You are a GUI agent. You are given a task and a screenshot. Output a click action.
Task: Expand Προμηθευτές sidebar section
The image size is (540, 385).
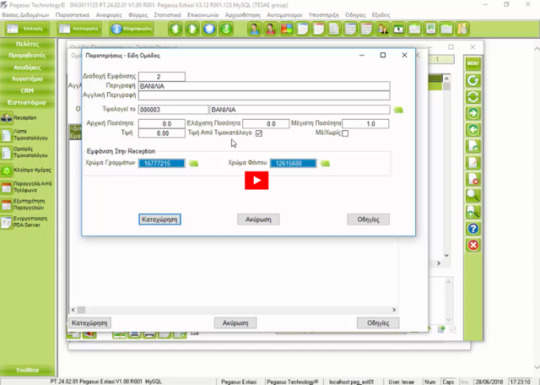click(27, 55)
